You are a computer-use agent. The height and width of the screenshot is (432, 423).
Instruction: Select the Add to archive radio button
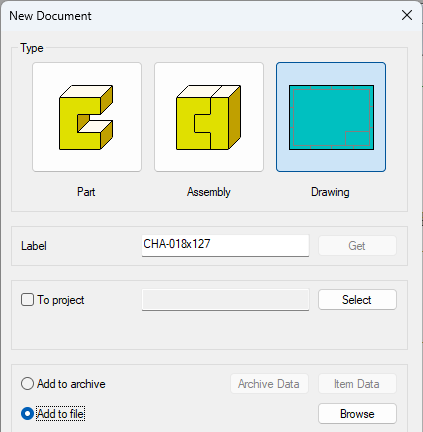pyautogui.click(x=27, y=384)
